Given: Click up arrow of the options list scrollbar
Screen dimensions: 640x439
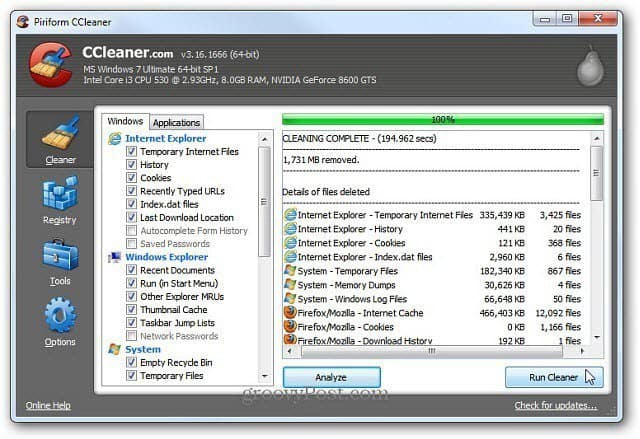Looking at the screenshot, I should pos(264,139).
